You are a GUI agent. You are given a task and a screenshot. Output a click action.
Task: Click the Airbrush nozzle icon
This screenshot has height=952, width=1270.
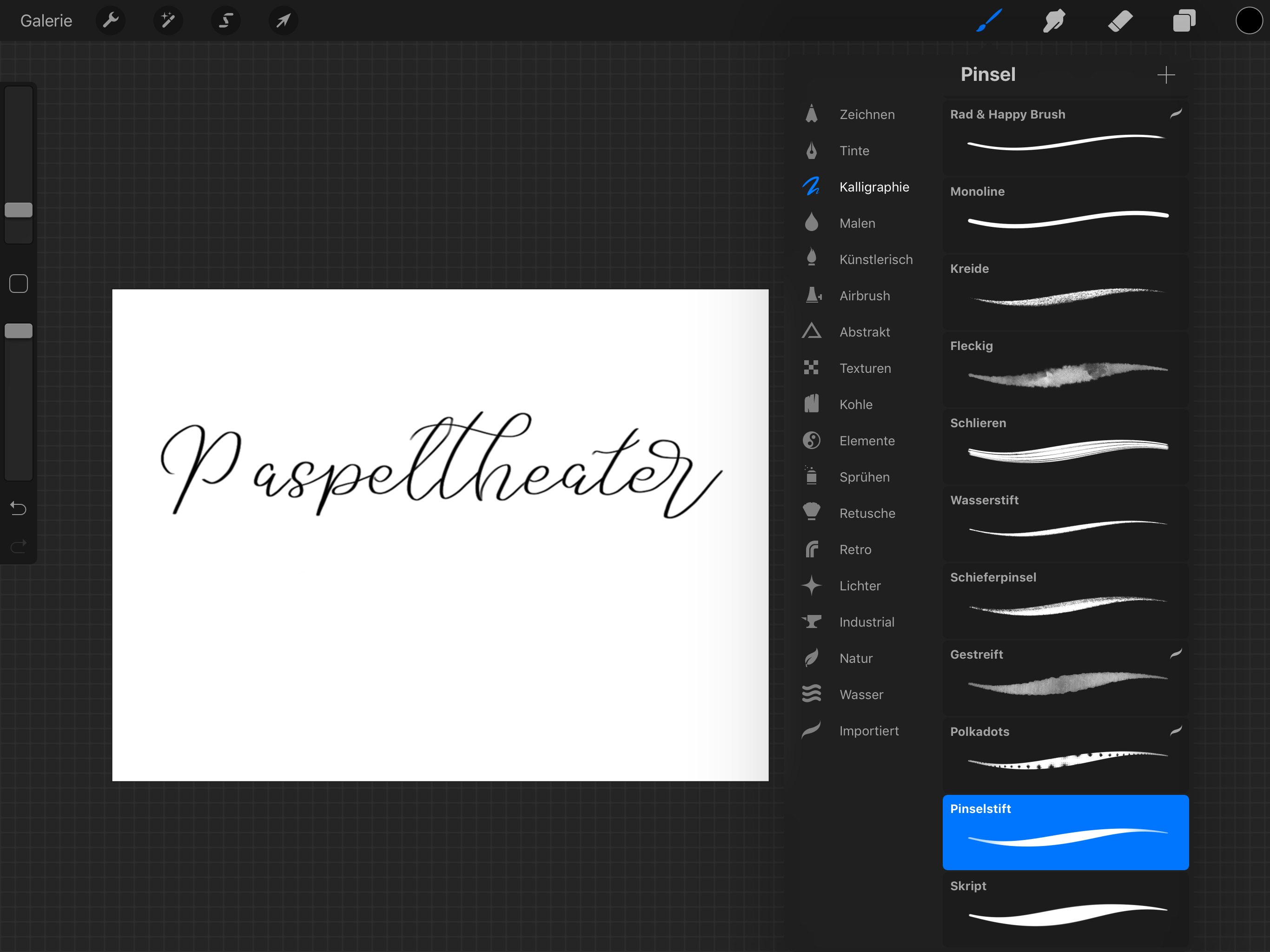(813, 295)
